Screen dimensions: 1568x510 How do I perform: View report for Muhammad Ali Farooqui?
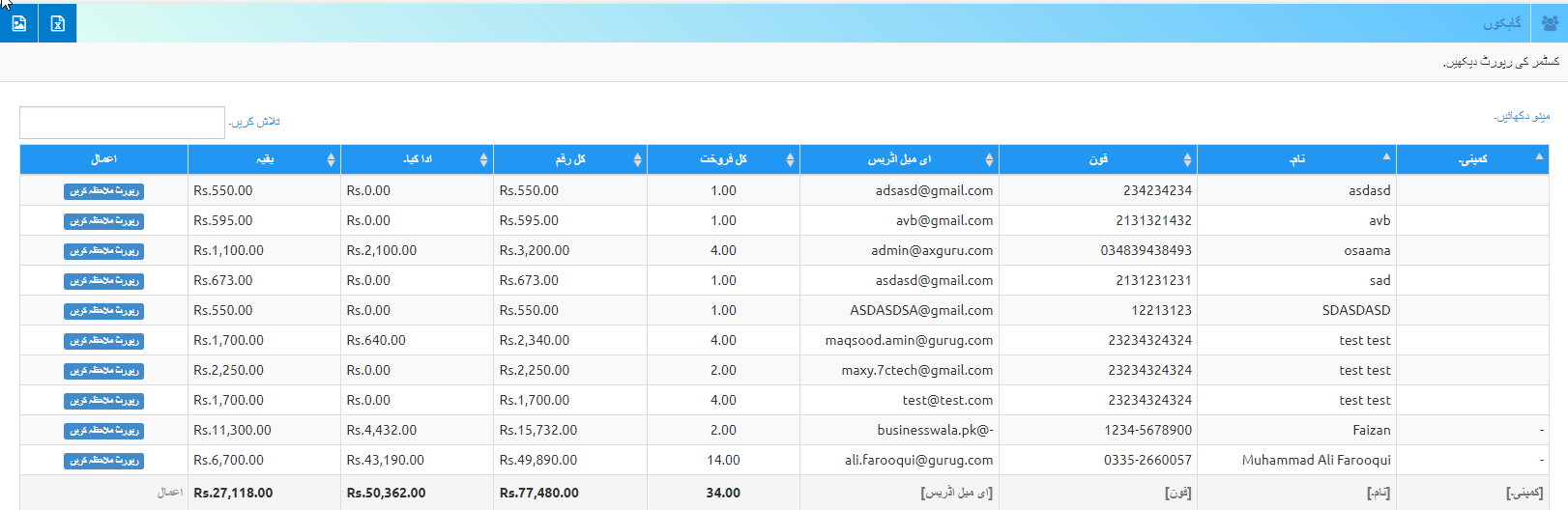[104, 461]
